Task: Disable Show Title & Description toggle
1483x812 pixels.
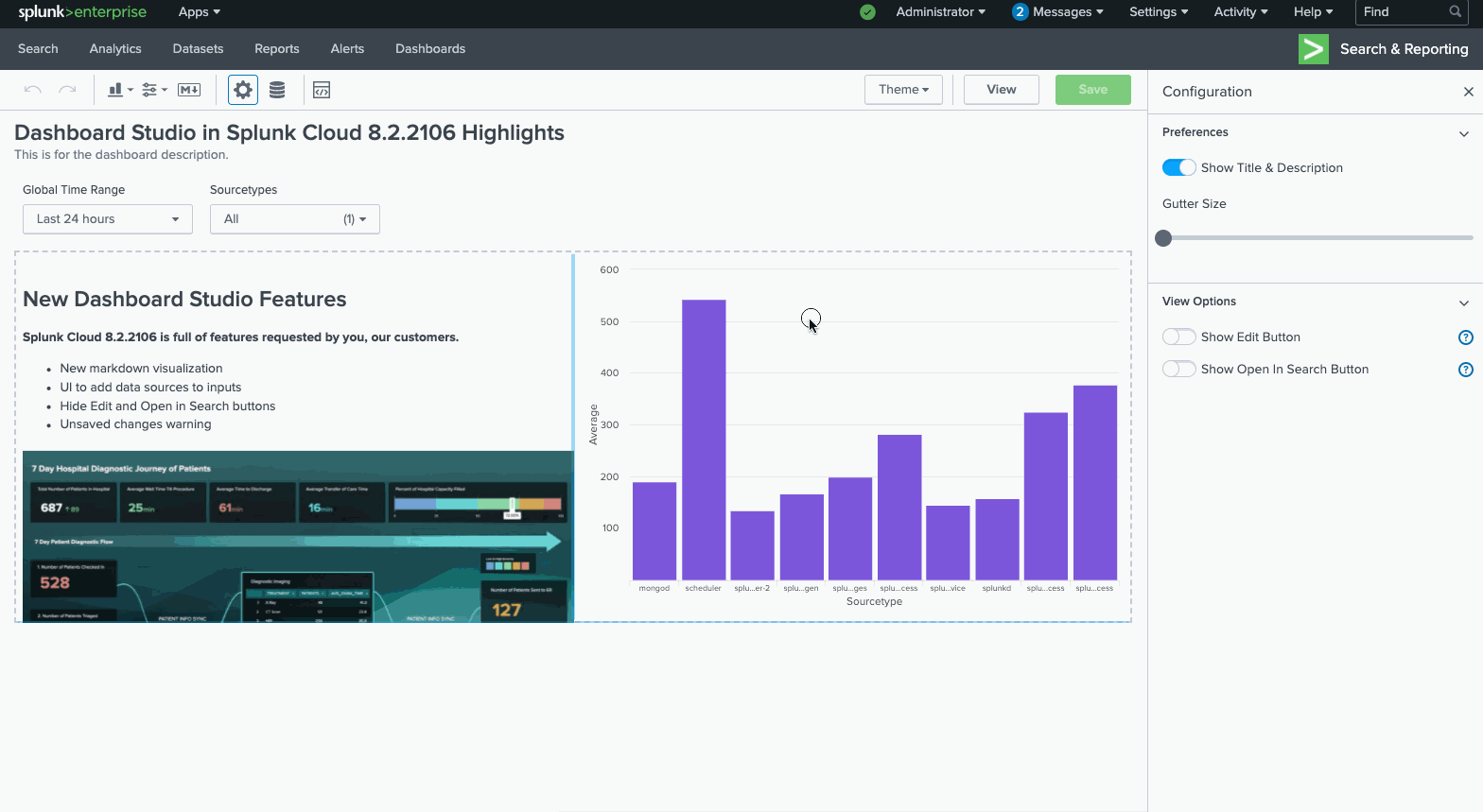Action: click(x=1178, y=167)
